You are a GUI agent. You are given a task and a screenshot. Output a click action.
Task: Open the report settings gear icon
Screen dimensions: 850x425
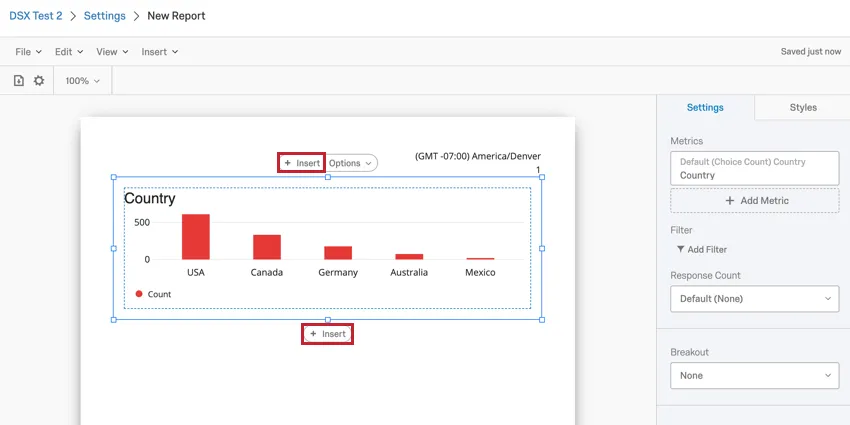click(39, 81)
